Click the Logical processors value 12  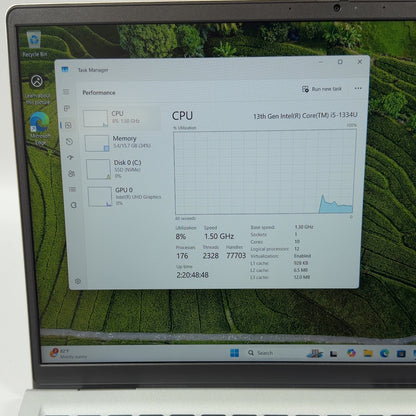coord(297,249)
